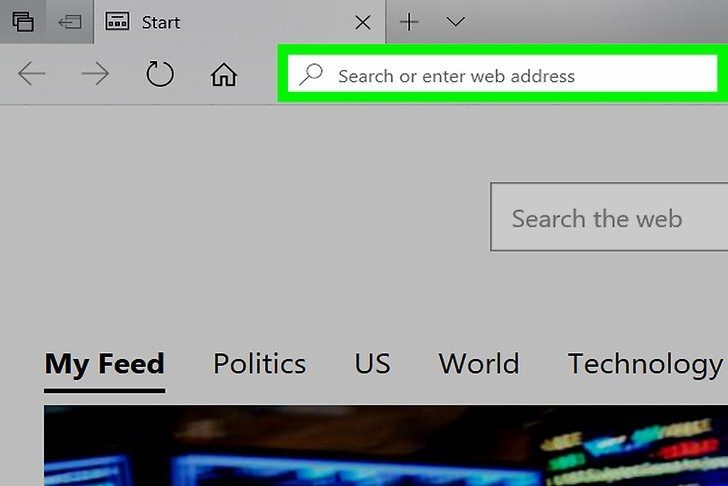This screenshot has height=486, width=728.
Task: Open the featured news story image
Action: point(386,446)
